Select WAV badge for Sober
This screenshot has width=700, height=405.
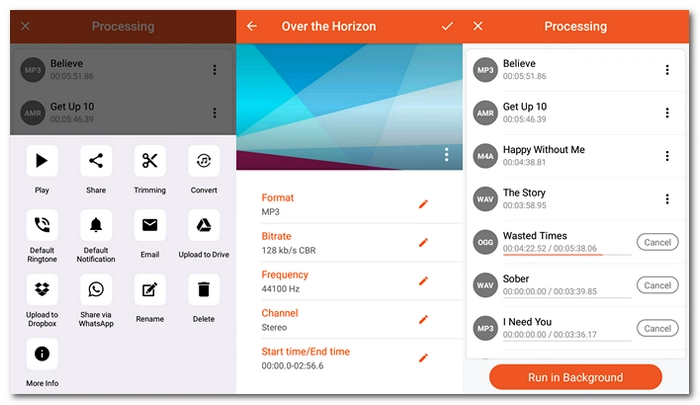[485, 285]
